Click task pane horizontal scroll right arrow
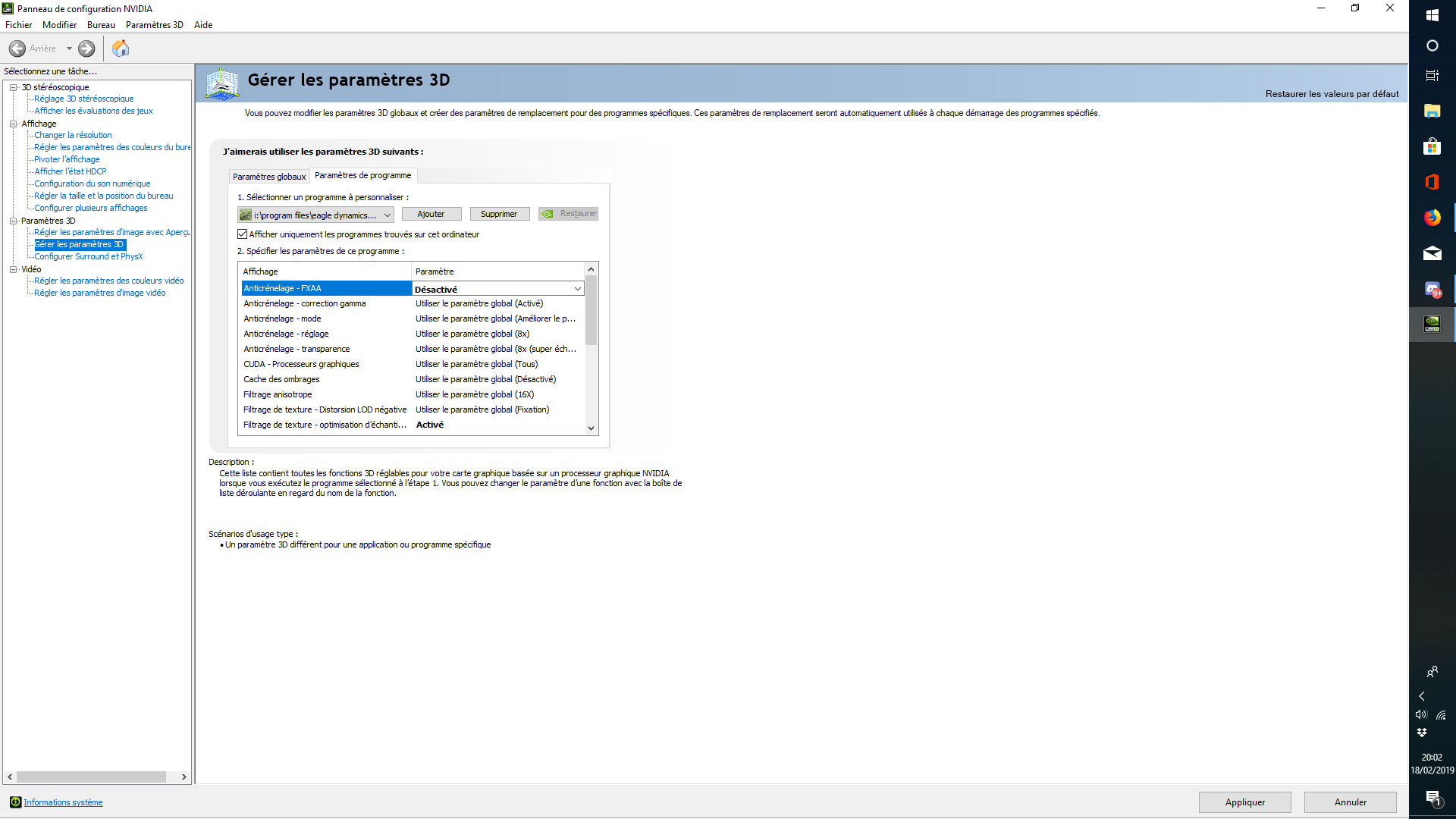The height and width of the screenshot is (819, 1456). [184, 777]
